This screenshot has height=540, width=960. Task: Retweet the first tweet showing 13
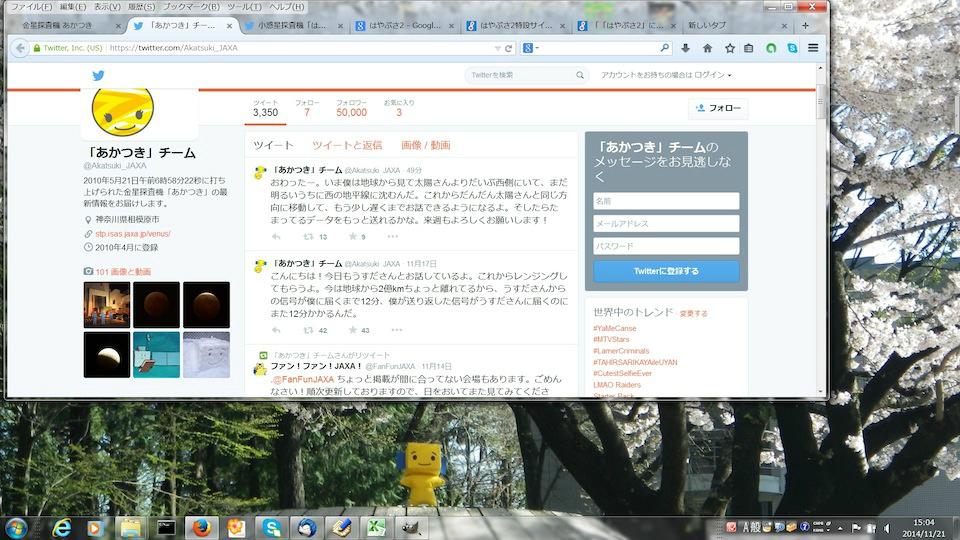(x=309, y=236)
